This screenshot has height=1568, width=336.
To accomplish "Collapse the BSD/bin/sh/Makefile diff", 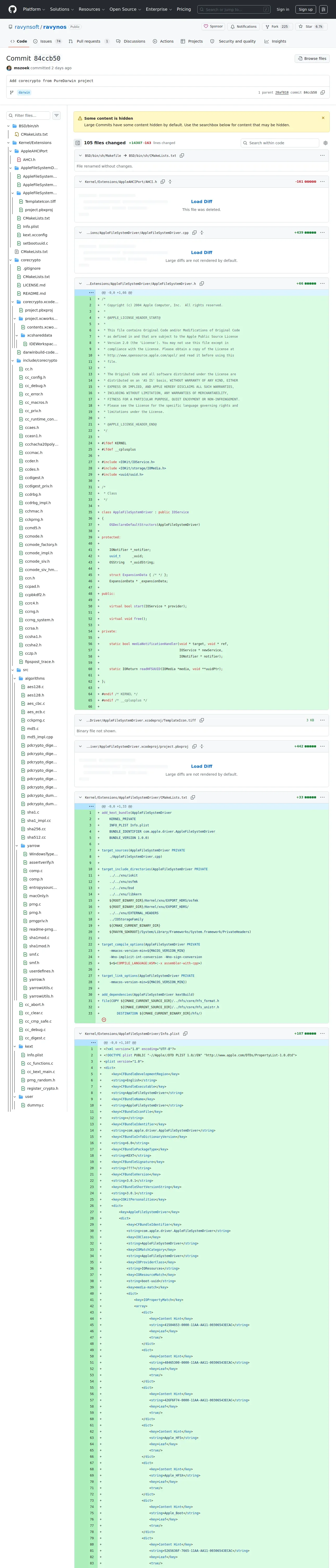I will pyautogui.click(x=81, y=155).
